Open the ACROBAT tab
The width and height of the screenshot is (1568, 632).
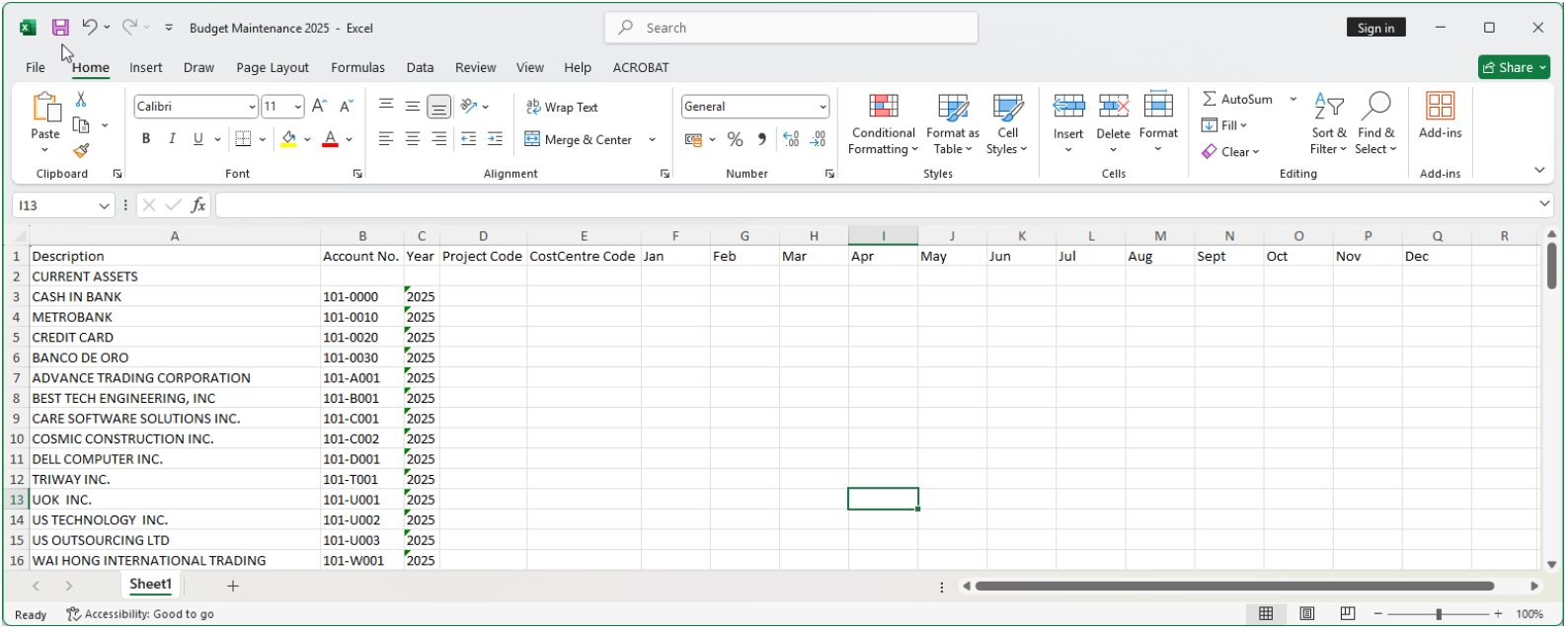(x=641, y=67)
